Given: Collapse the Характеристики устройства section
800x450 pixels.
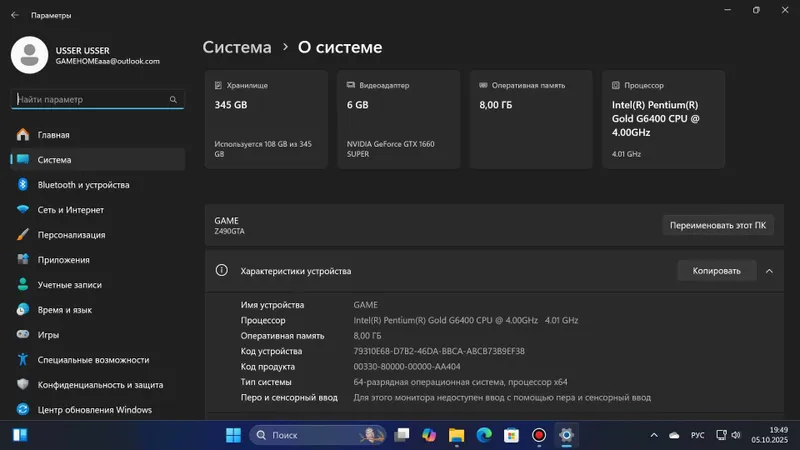Looking at the screenshot, I should 769,271.
